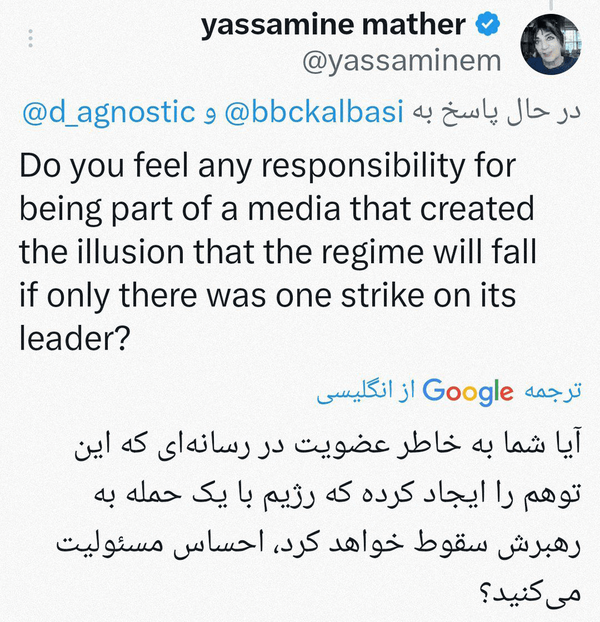Open the three-dot more options menu
This screenshot has height=622, width=600.
[x=33, y=39]
